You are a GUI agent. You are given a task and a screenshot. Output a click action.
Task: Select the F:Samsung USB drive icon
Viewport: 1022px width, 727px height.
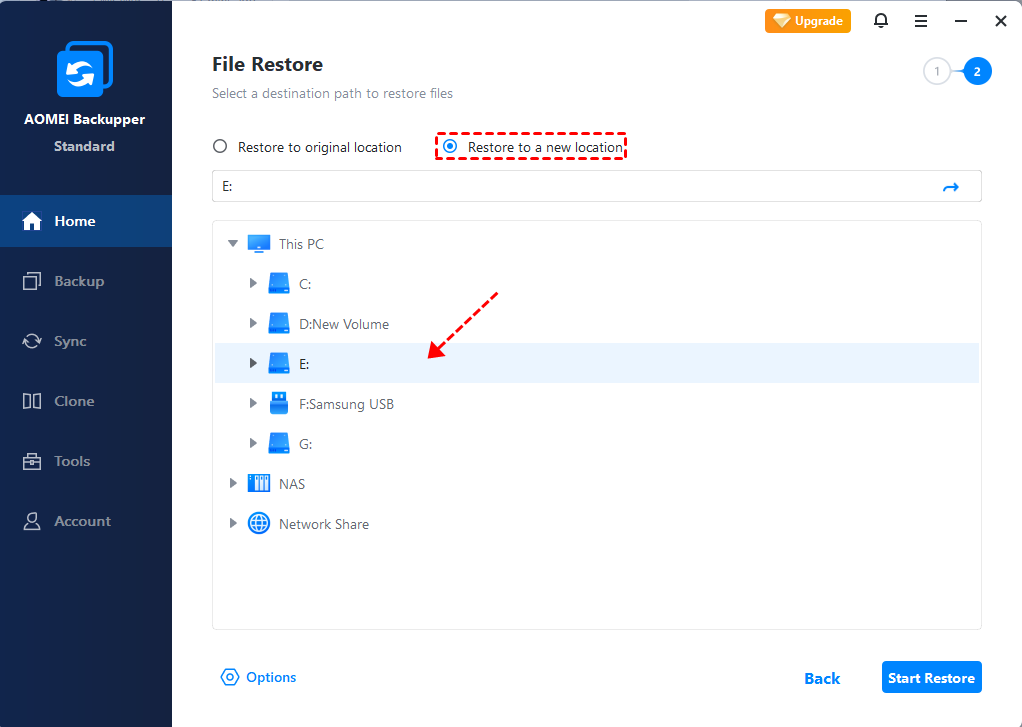[279, 404]
